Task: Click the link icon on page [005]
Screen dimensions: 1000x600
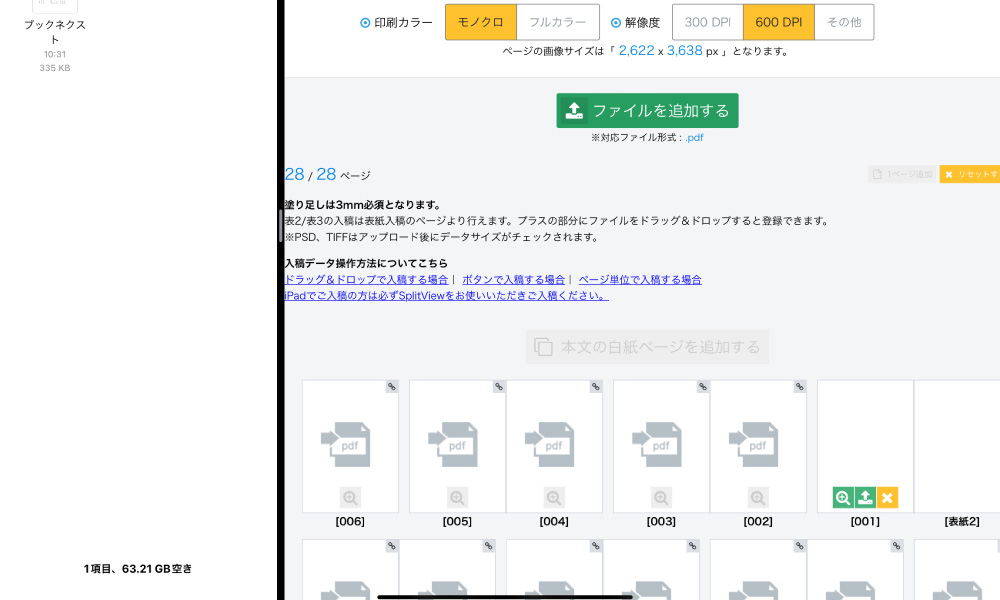Action: pyautogui.click(x=499, y=386)
